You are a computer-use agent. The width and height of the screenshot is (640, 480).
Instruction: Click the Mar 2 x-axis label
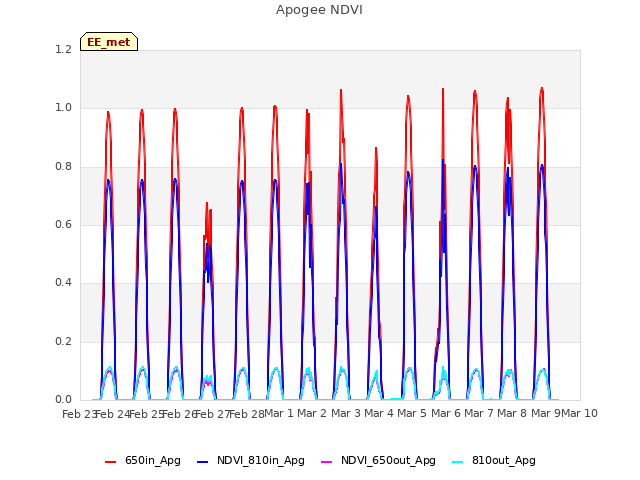point(312,413)
